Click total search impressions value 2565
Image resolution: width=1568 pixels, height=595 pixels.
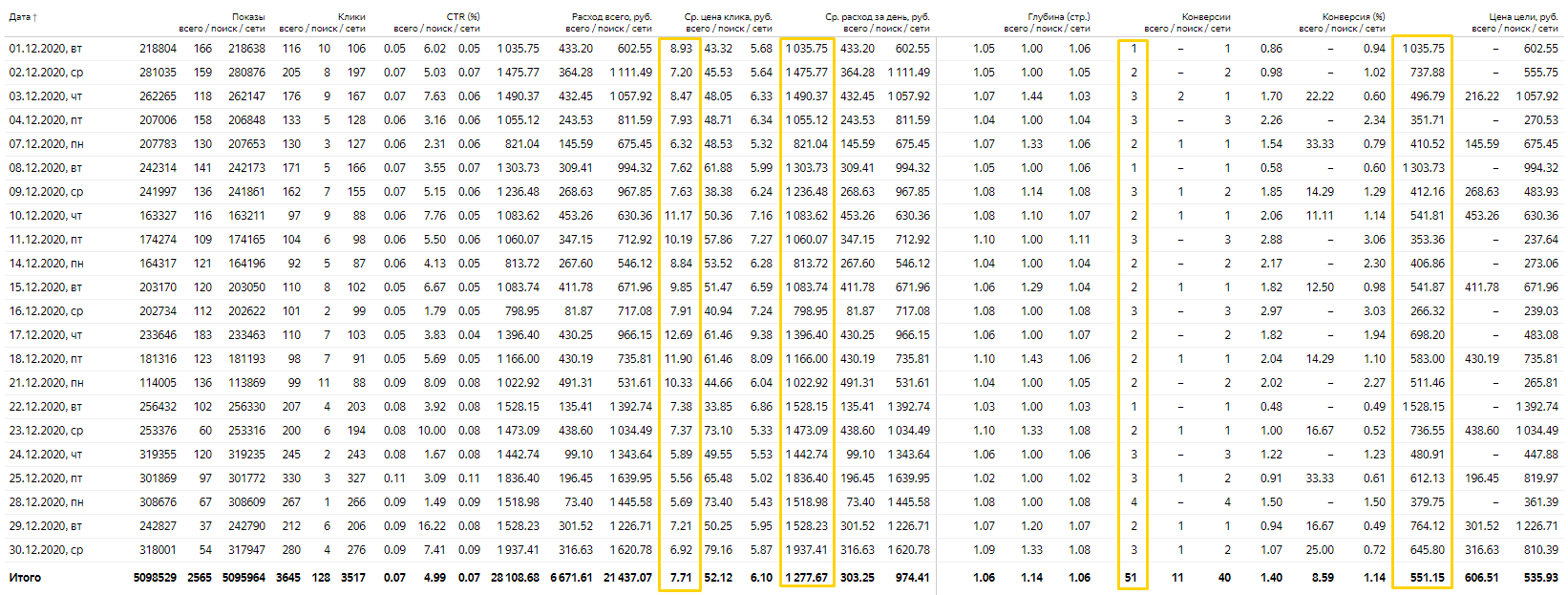pyautogui.click(x=200, y=577)
